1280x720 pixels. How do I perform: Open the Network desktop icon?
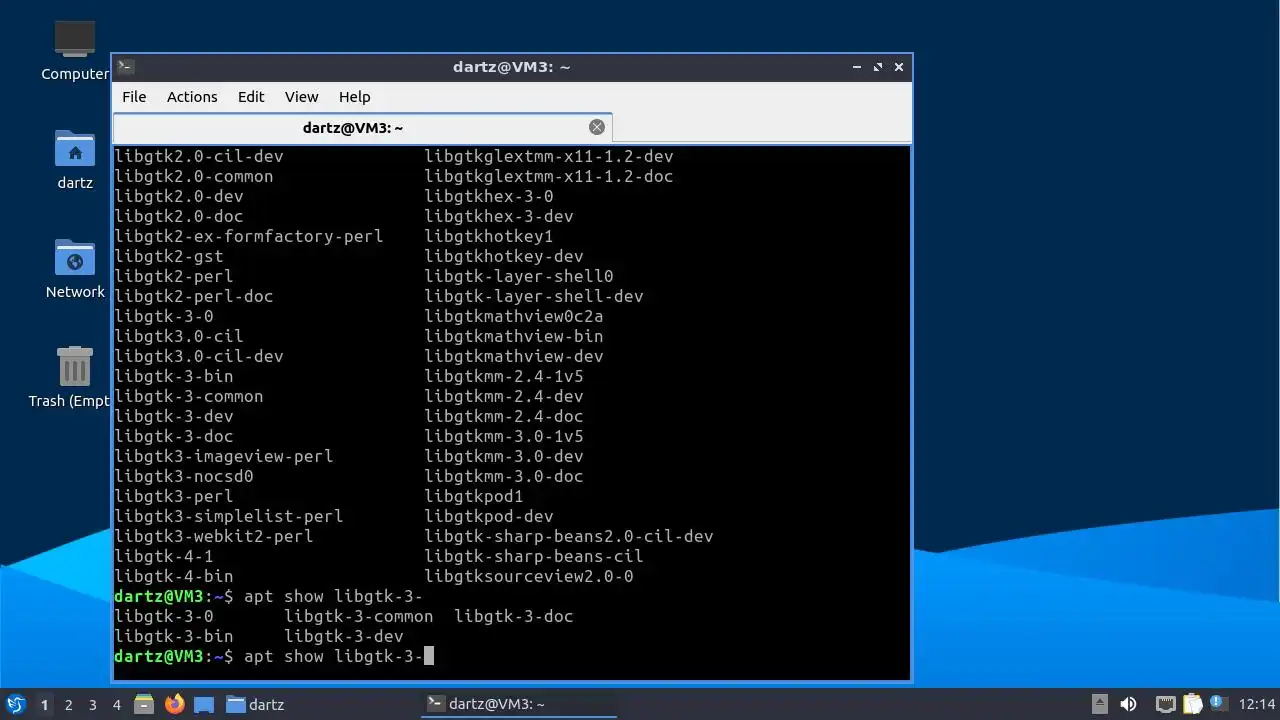pyautogui.click(x=75, y=269)
